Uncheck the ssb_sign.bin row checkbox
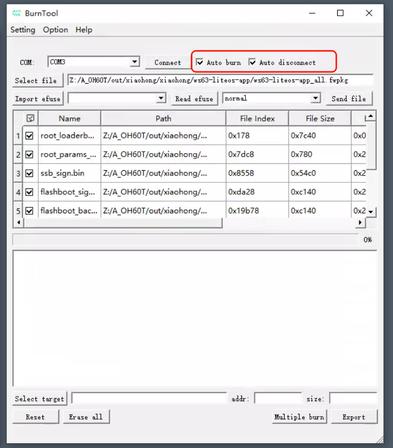The width and height of the screenshot is (393, 448). pyautogui.click(x=29, y=173)
